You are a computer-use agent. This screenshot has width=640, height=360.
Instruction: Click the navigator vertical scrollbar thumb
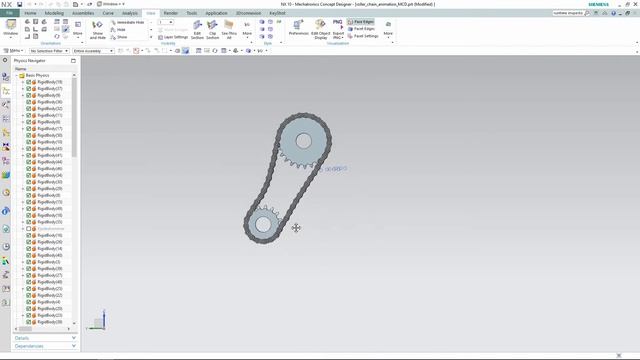74,118
